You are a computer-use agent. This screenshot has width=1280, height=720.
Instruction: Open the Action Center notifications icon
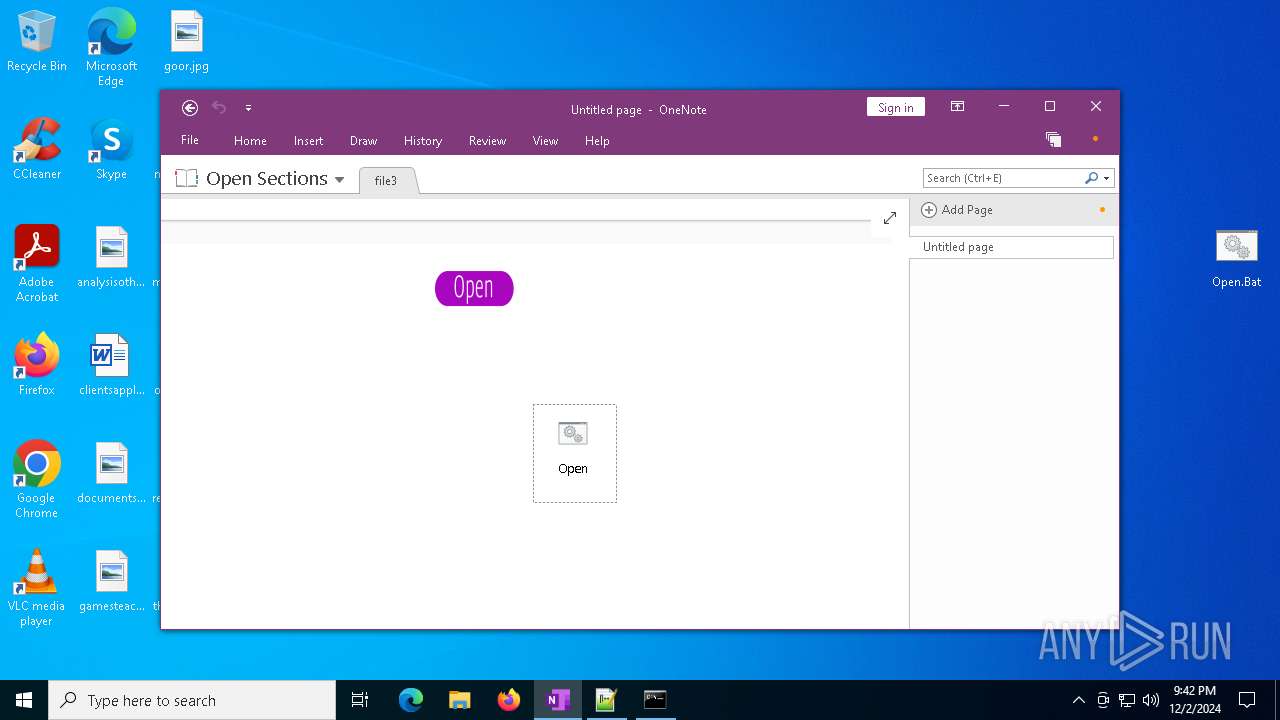click(1247, 700)
